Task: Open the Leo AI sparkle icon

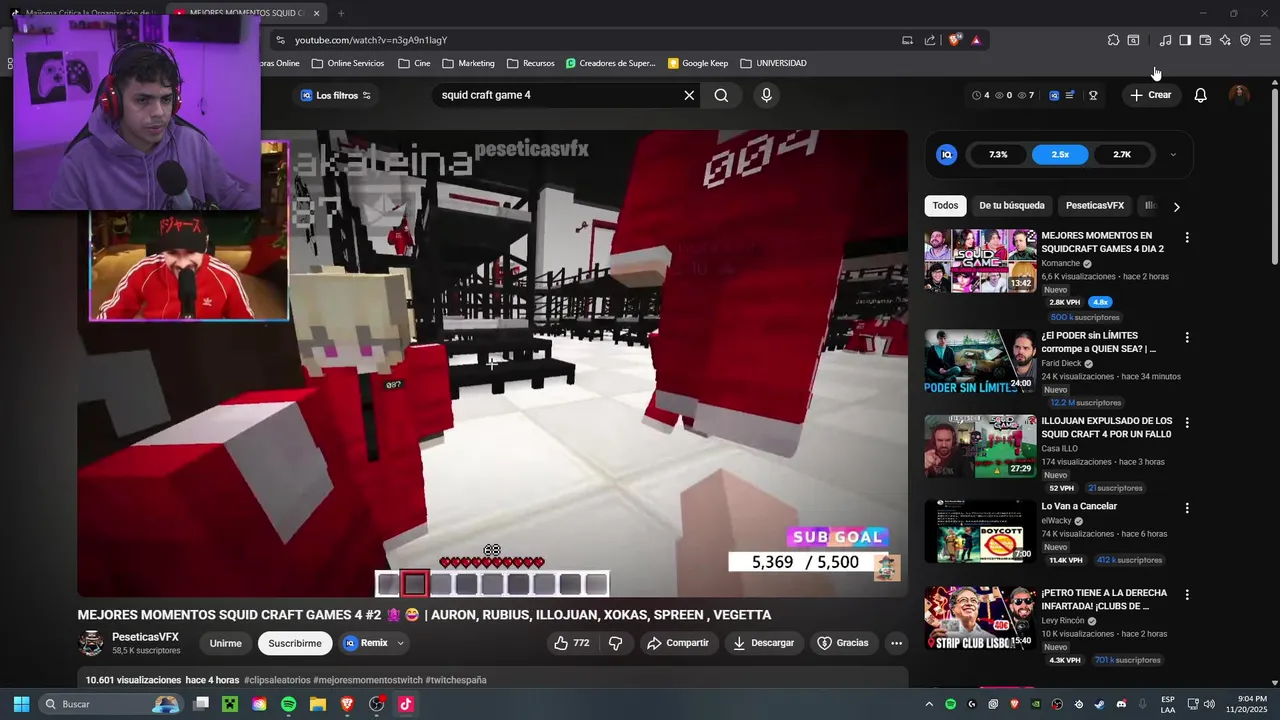Action: pos(1225,40)
